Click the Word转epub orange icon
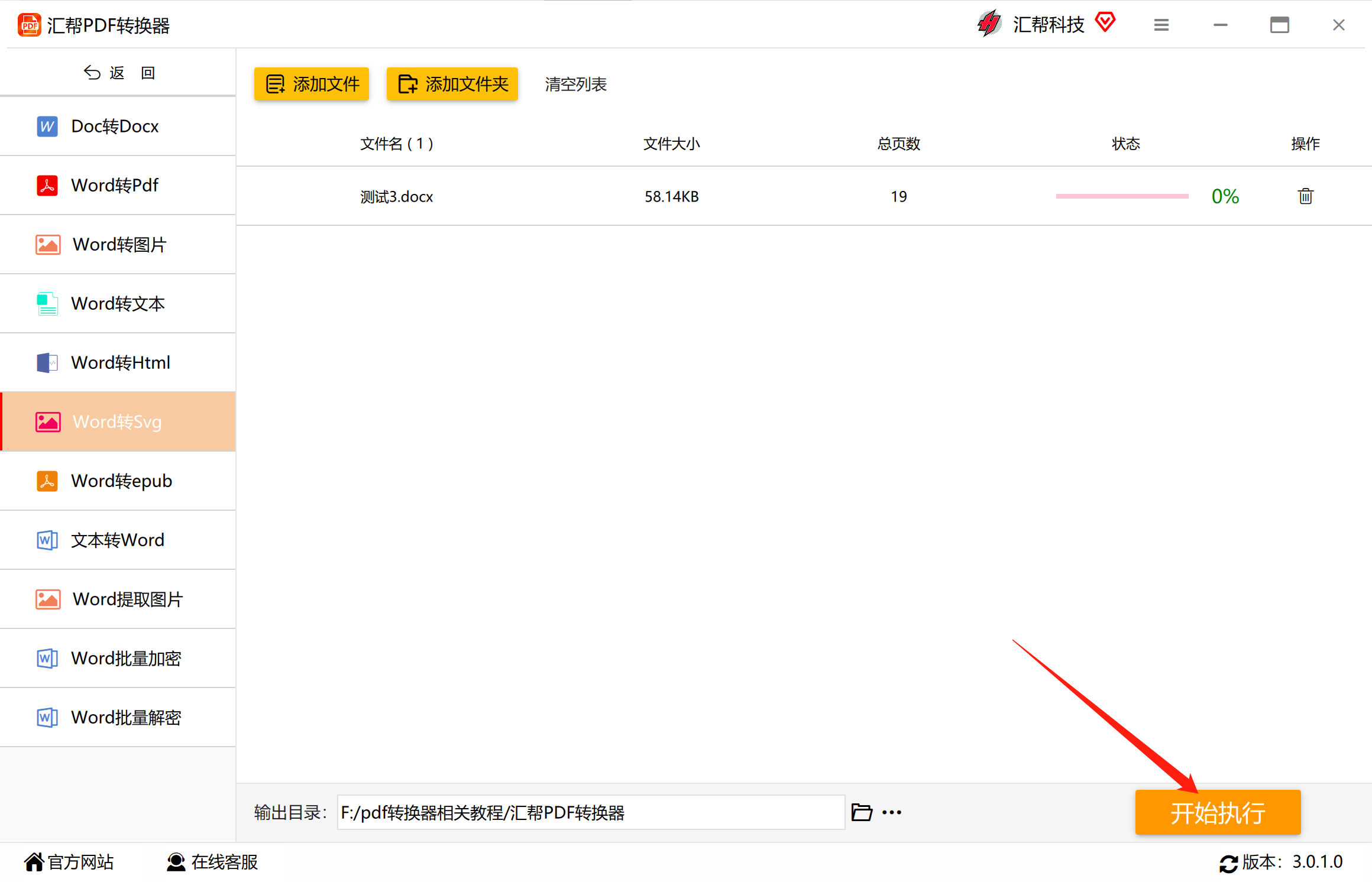The height and width of the screenshot is (882, 1372). 47,481
